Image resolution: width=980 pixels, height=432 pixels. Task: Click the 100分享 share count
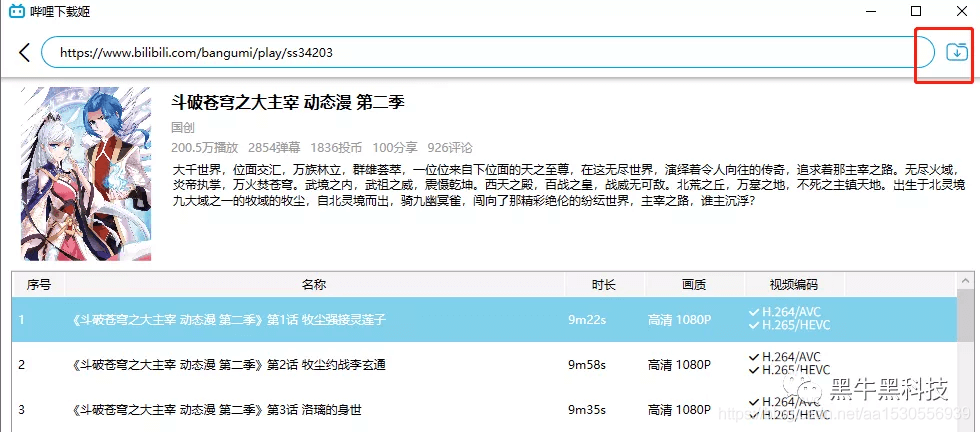tap(395, 148)
